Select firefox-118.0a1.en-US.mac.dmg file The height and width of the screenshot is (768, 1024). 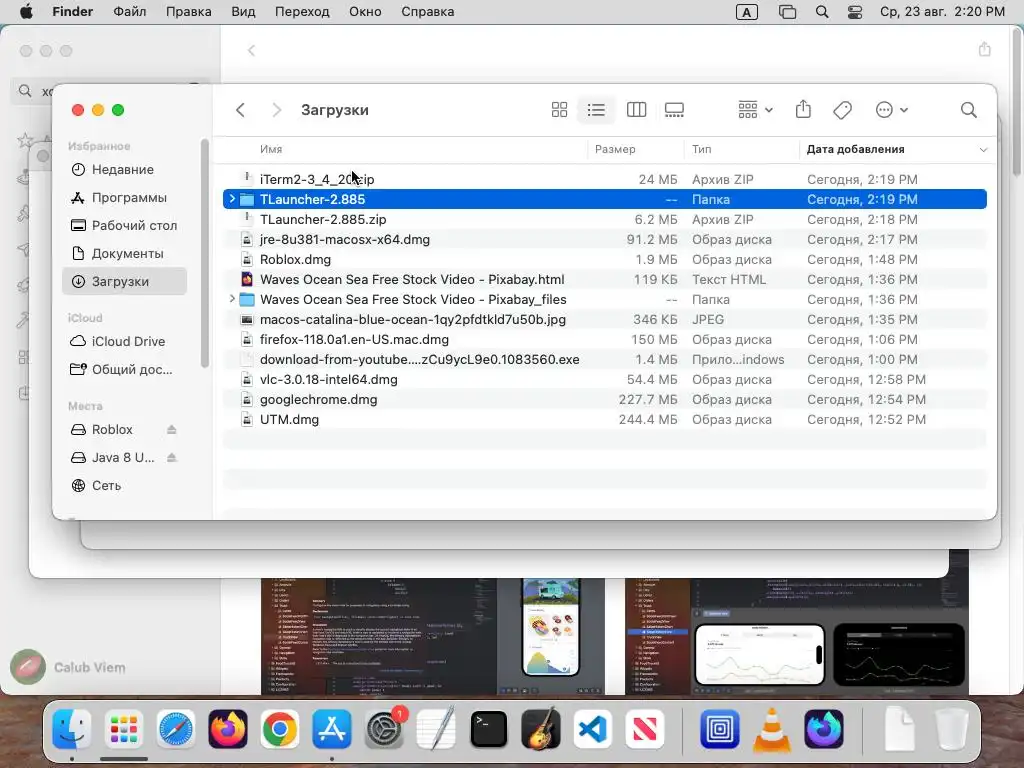point(605,340)
